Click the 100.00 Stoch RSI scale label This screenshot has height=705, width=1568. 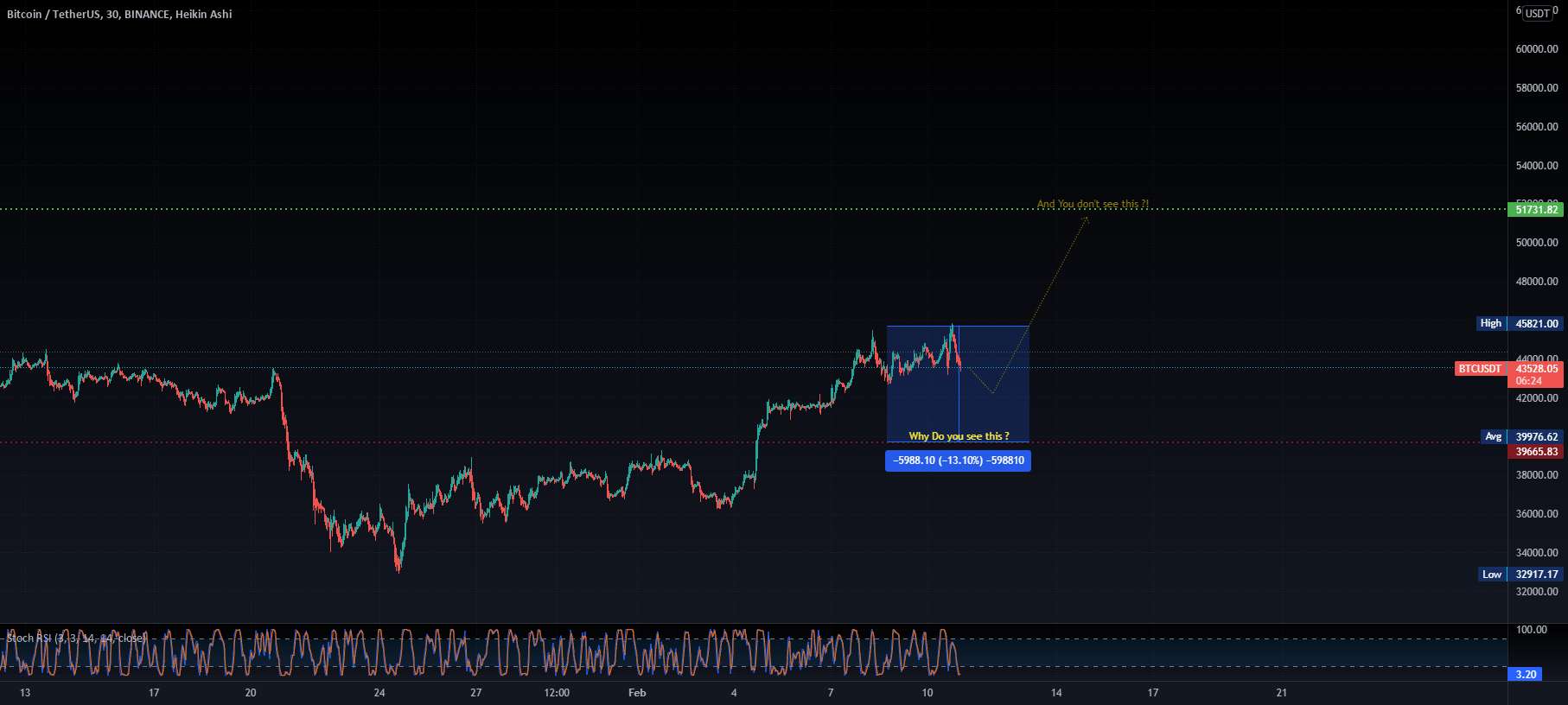[1532, 630]
